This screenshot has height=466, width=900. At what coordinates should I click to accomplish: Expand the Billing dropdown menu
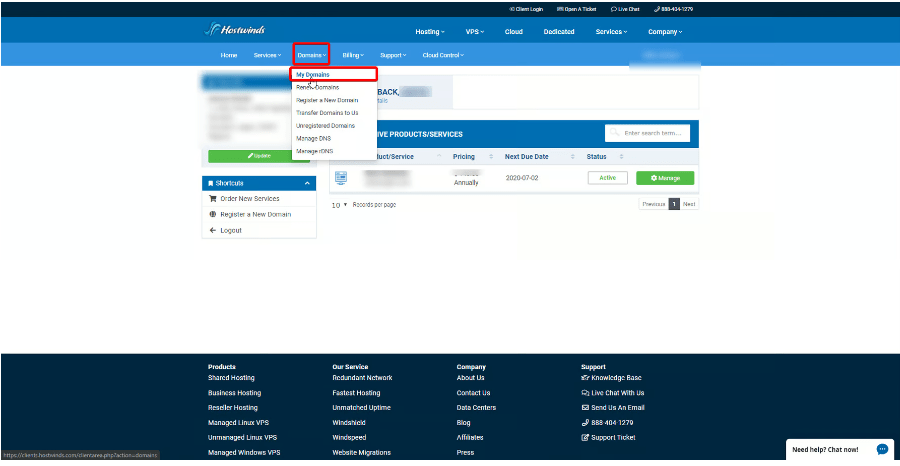(x=352, y=55)
